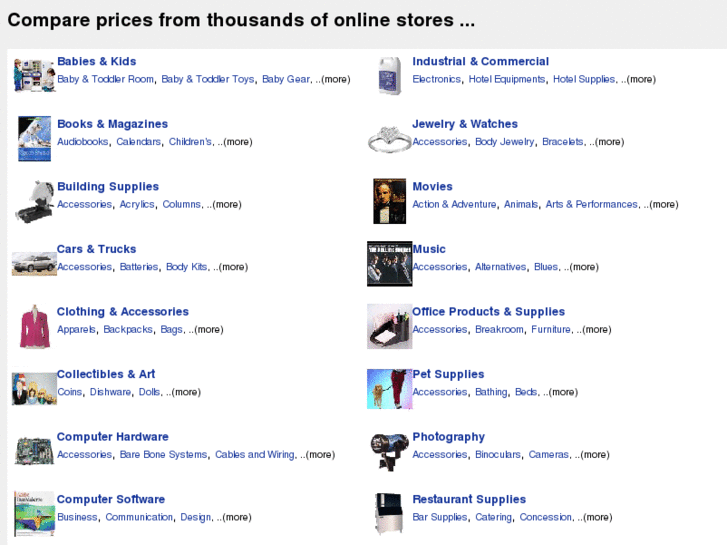This screenshot has width=727, height=545.
Task: Open the Computer Software category heading
Action: 111,500
